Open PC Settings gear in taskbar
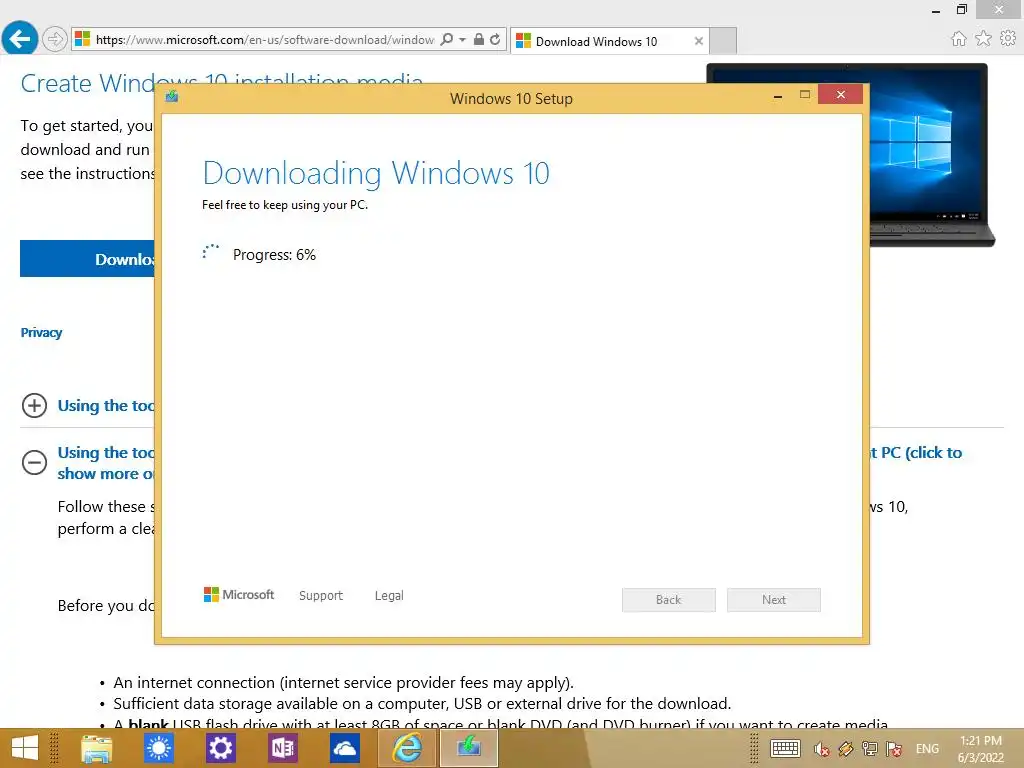The image size is (1024, 768). (x=221, y=748)
